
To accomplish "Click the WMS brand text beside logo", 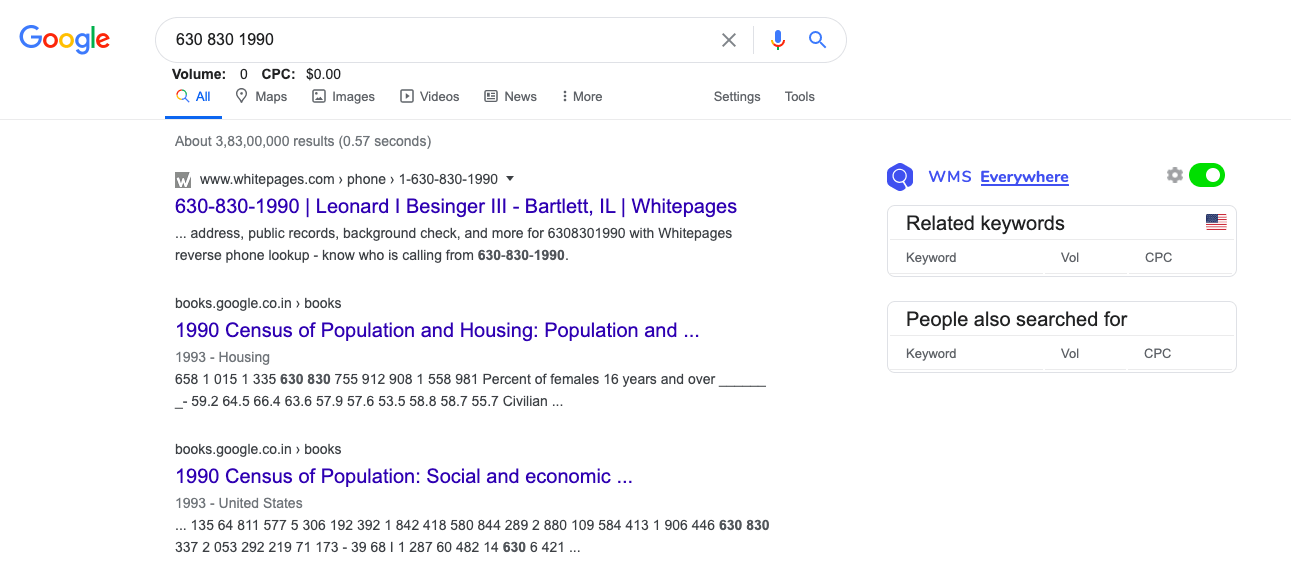I will [x=949, y=177].
